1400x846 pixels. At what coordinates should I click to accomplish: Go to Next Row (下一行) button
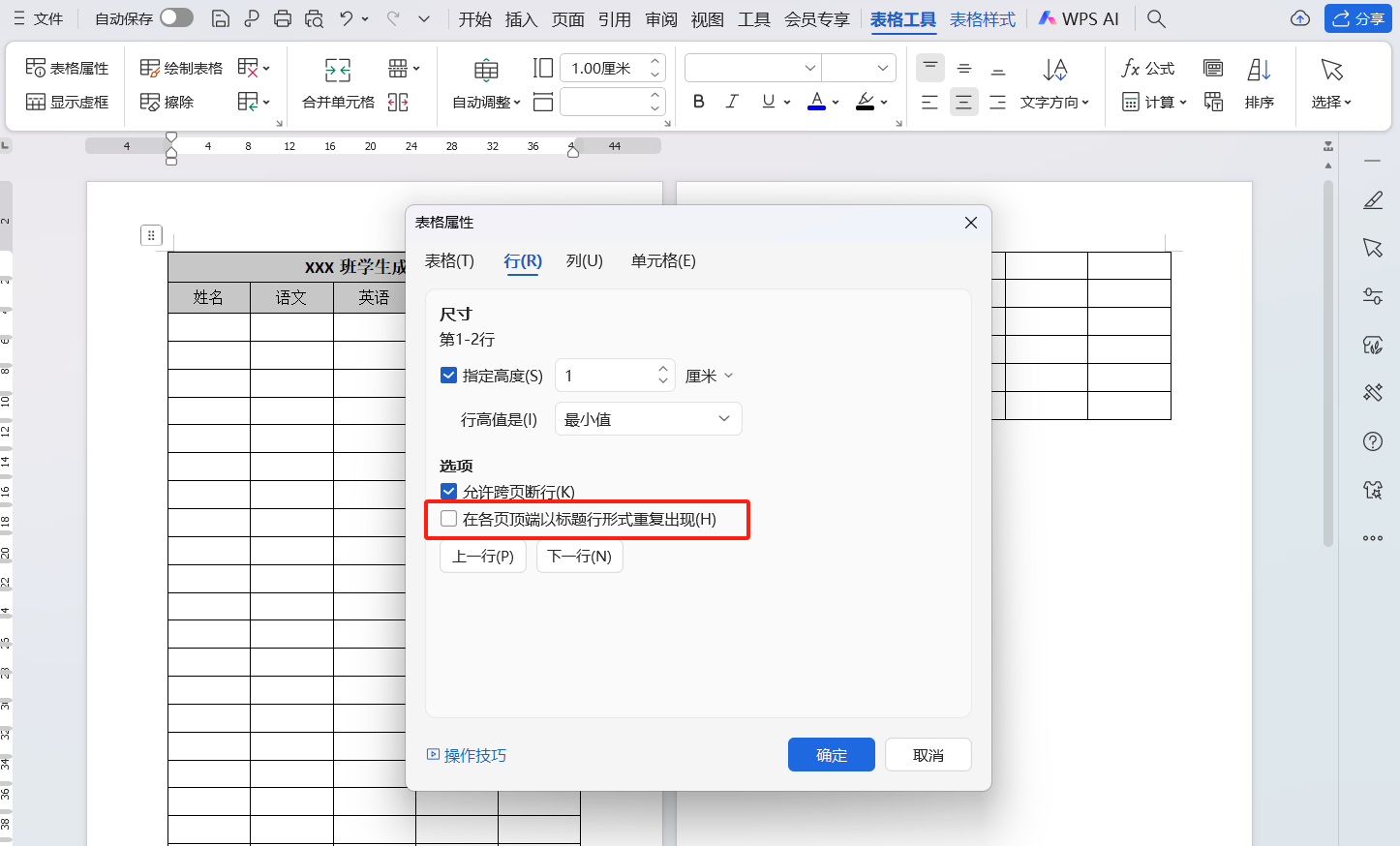coord(579,557)
